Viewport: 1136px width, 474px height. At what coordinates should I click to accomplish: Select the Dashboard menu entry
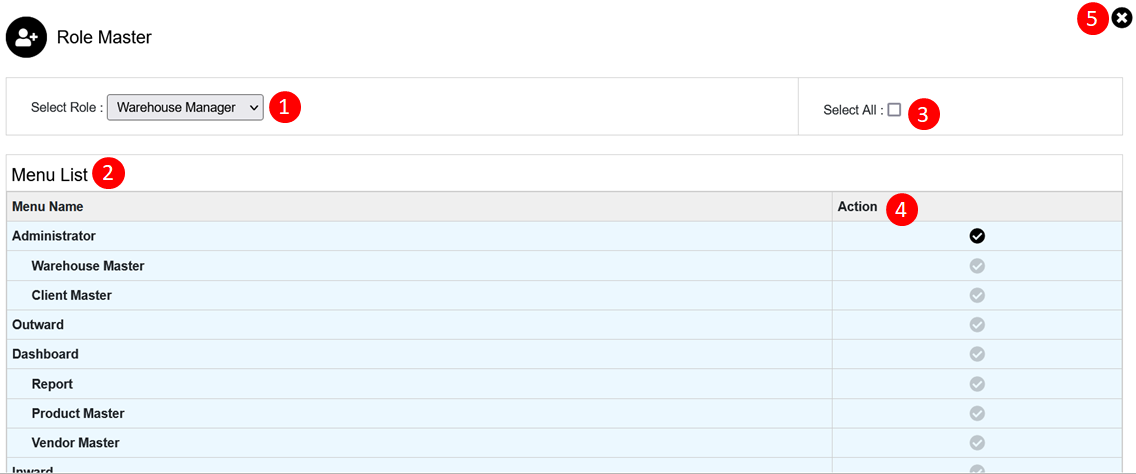45,354
